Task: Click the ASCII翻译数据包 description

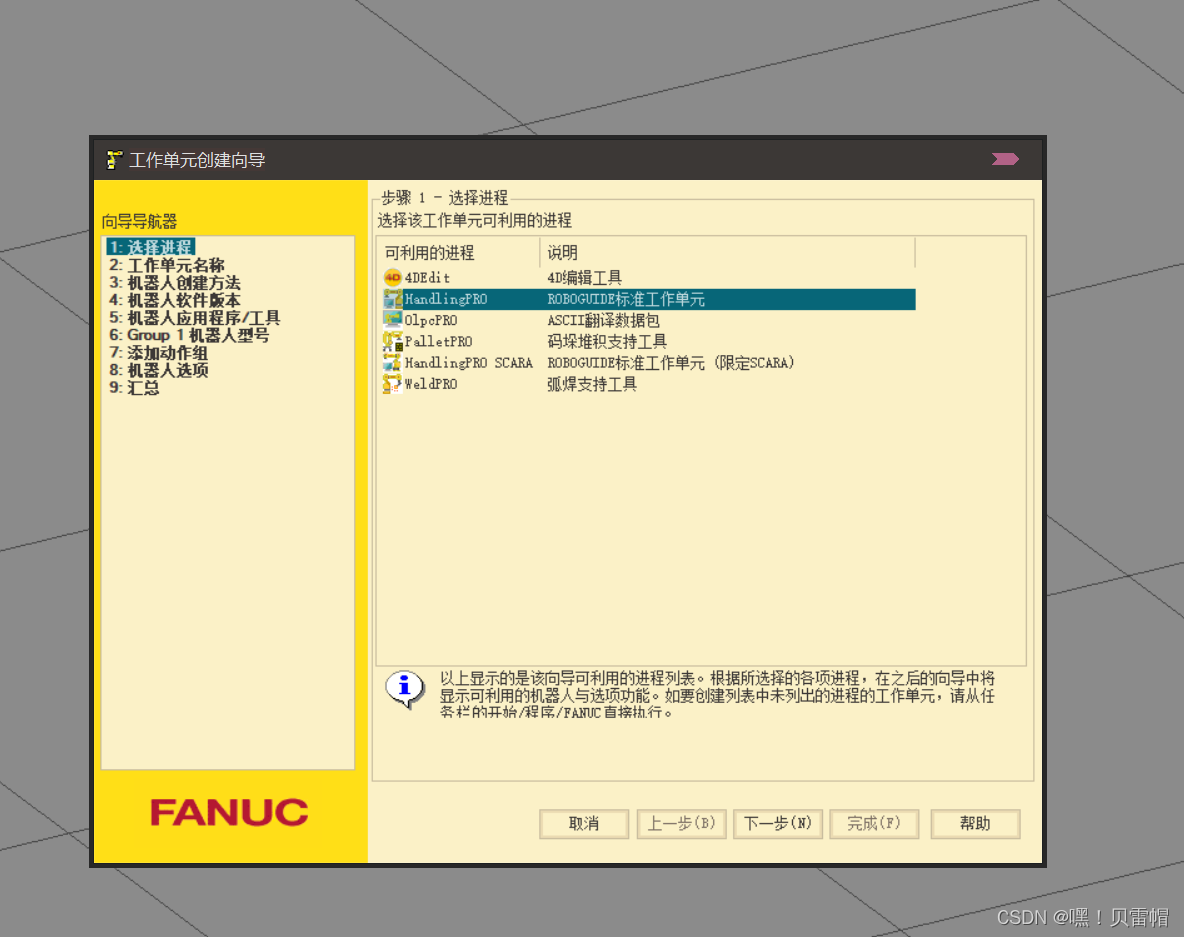Action: click(603, 320)
